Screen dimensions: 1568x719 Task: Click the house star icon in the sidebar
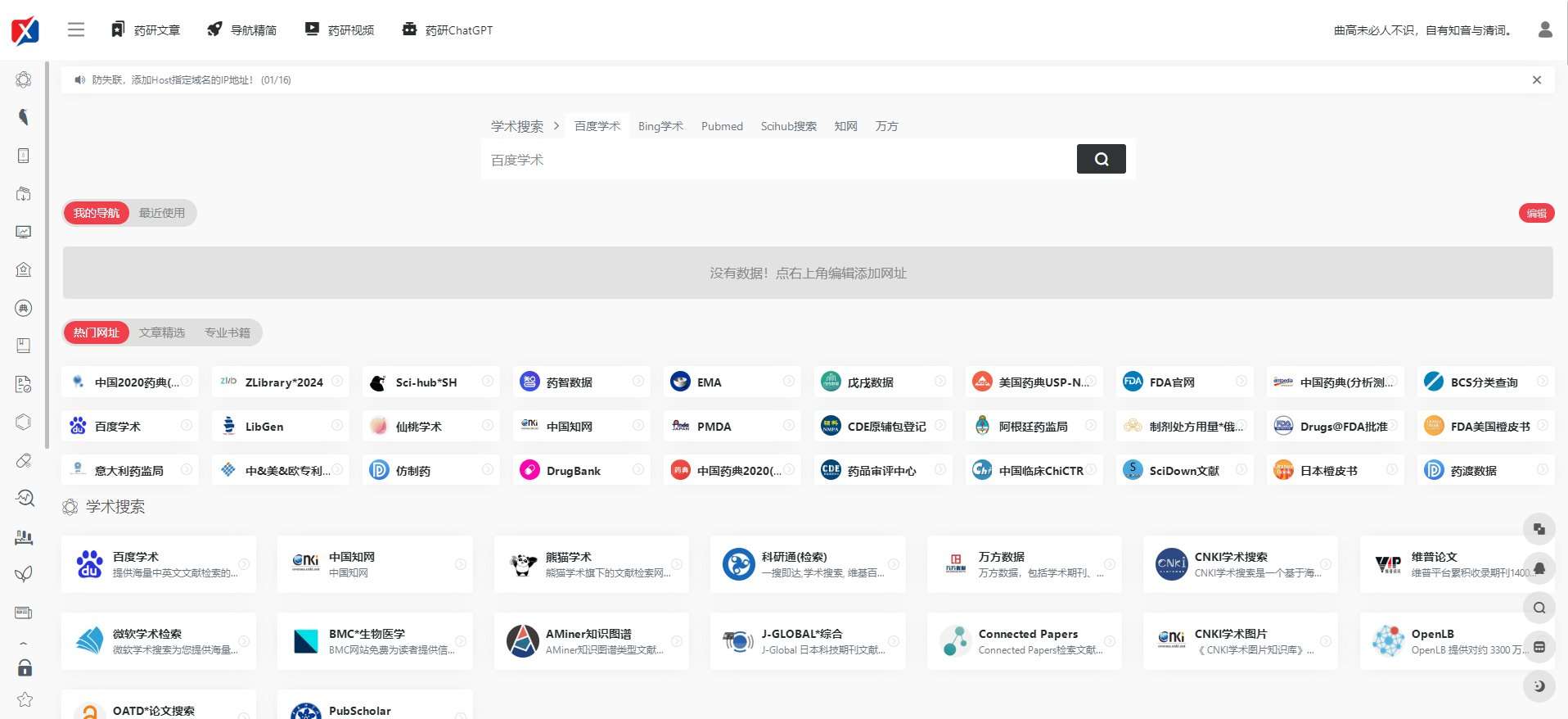(24, 269)
